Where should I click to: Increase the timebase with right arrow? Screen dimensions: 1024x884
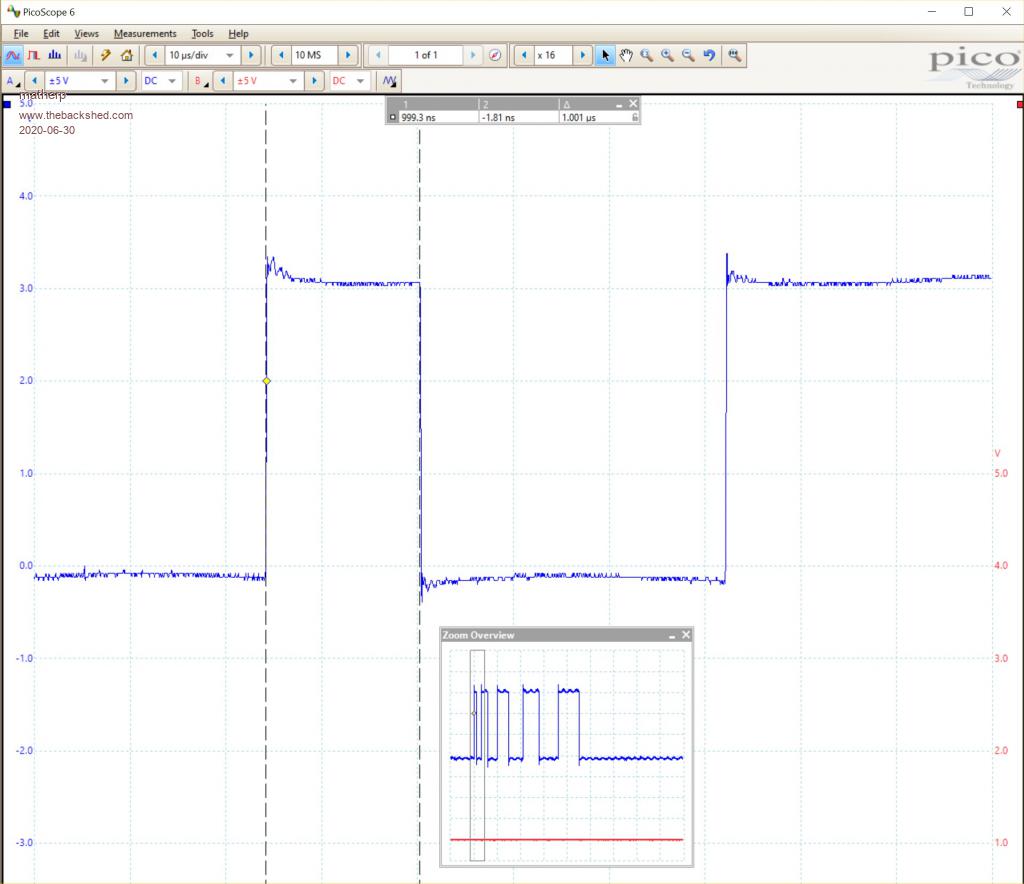coord(251,55)
